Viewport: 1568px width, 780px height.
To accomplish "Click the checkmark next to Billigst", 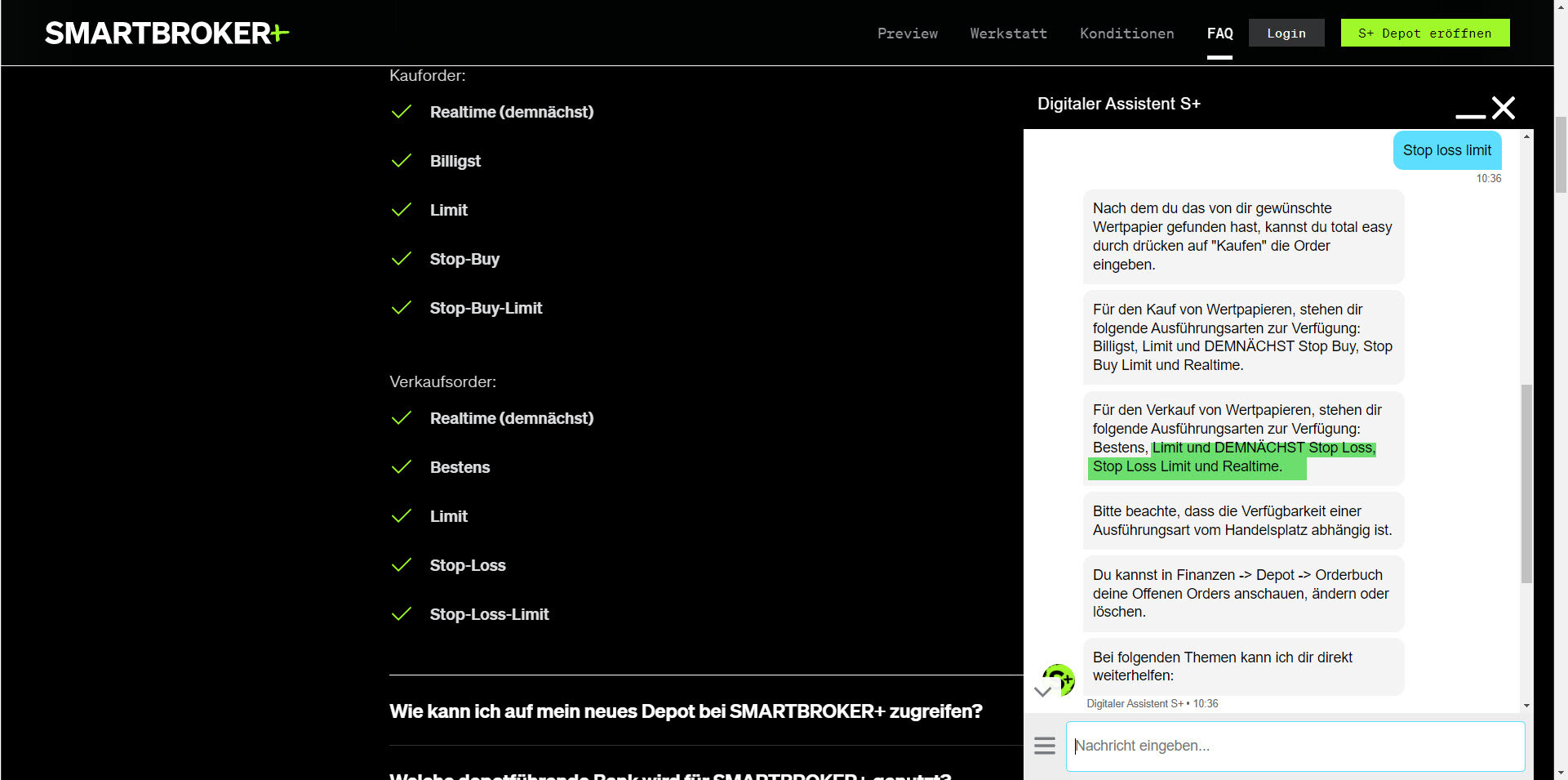I will click(401, 161).
